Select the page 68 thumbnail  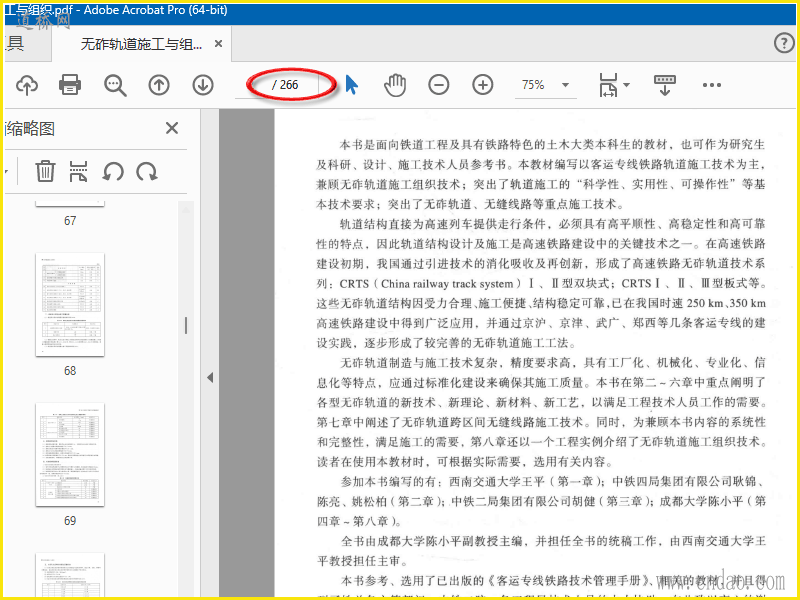[x=70, y=304]
